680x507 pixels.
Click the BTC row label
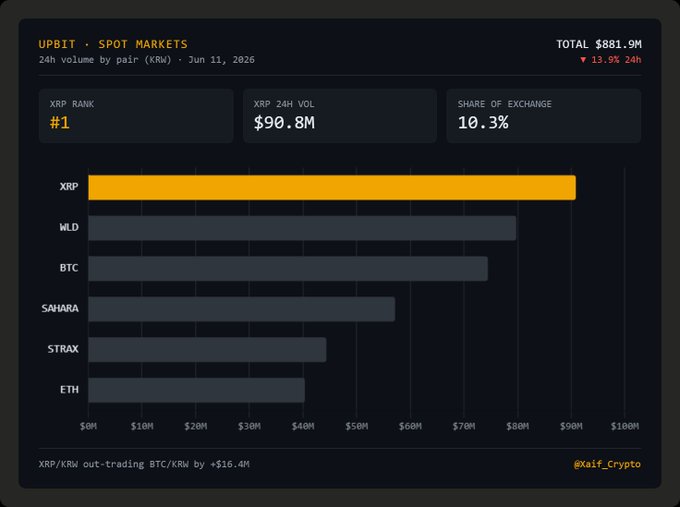pos(69,268)
